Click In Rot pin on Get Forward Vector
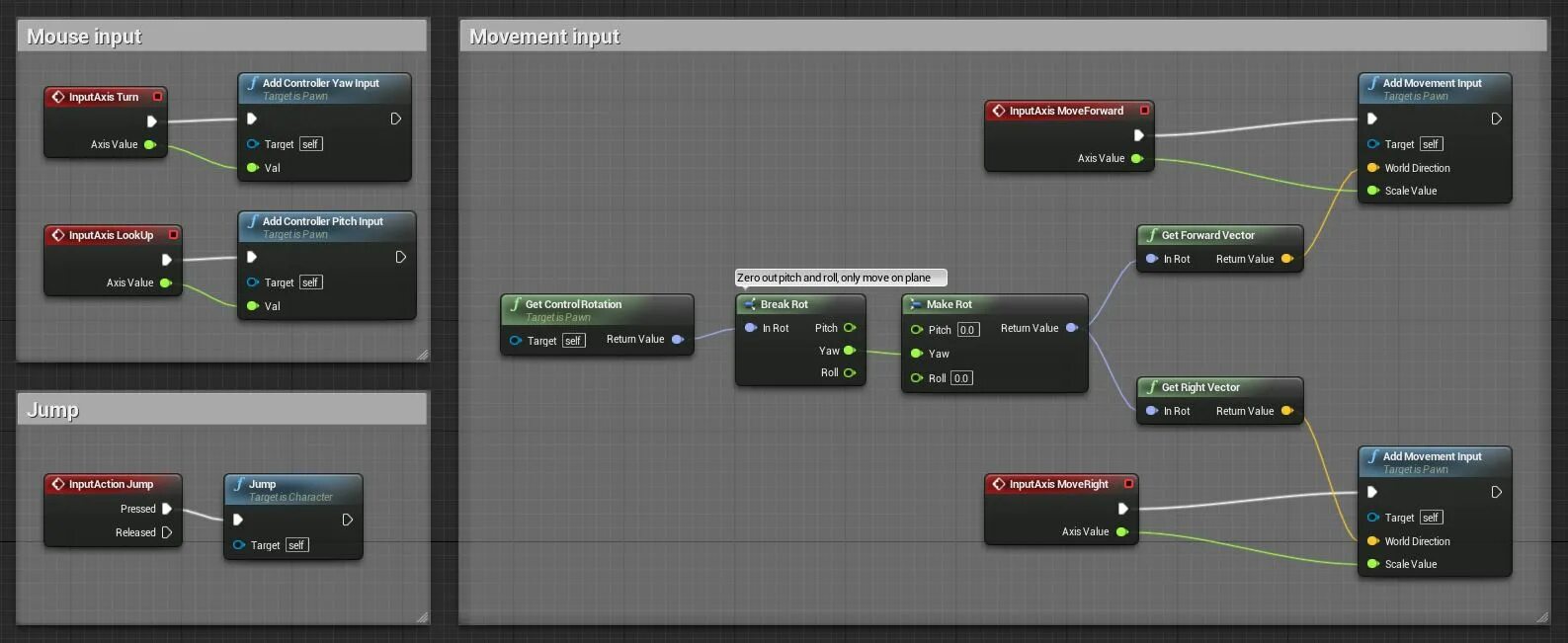Viewport: 1568px width, 643px height. (1152, 259)
